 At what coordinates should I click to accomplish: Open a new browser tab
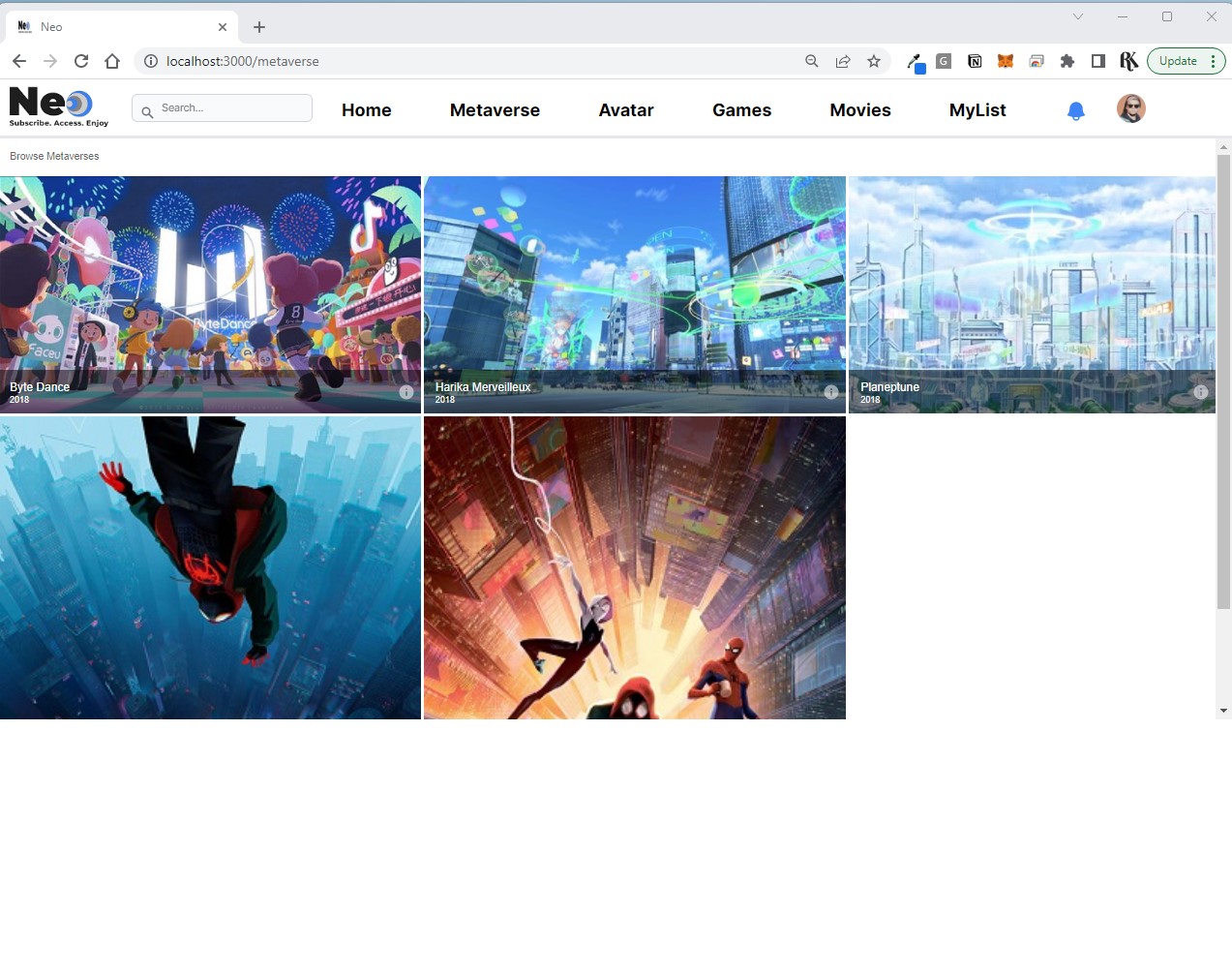tap(259, 27)
